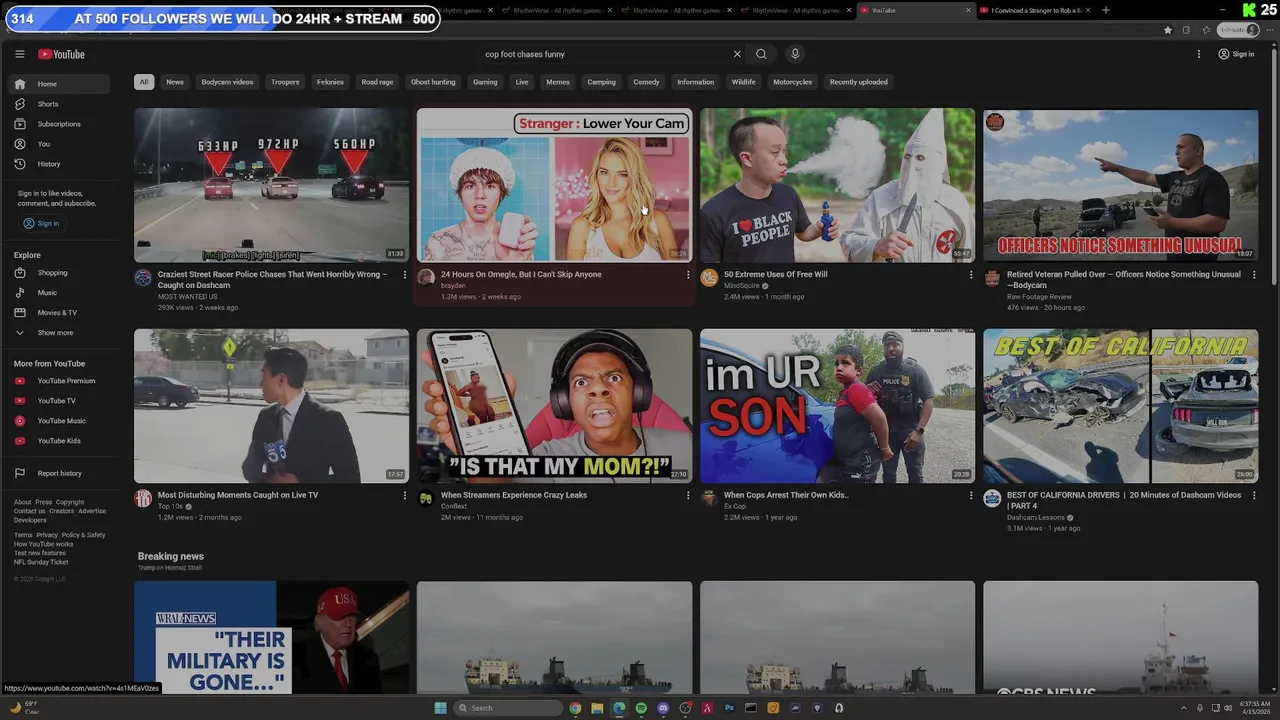The width and height of the screenshot is (1280, 720).
Task: Open the 'im UR SON' video thumbnail
Action: tap(837, 406)
